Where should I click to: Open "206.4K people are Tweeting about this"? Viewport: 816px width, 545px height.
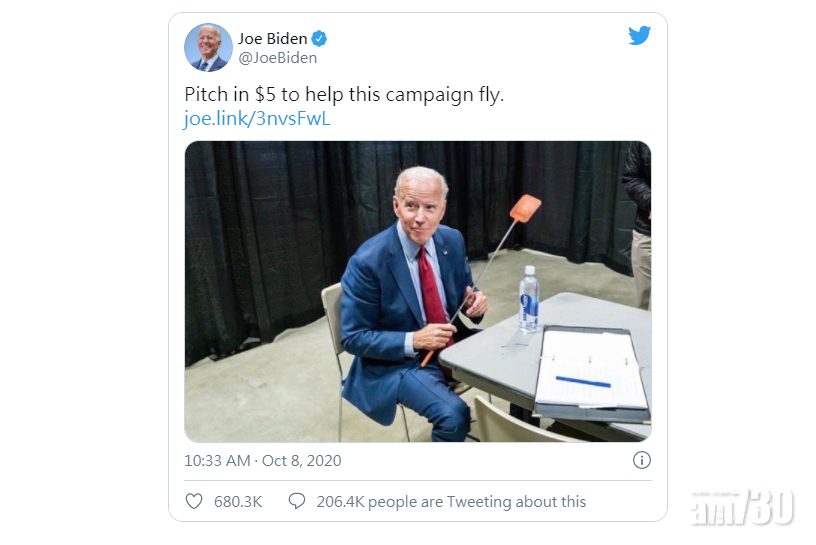[x=451, y=502]
